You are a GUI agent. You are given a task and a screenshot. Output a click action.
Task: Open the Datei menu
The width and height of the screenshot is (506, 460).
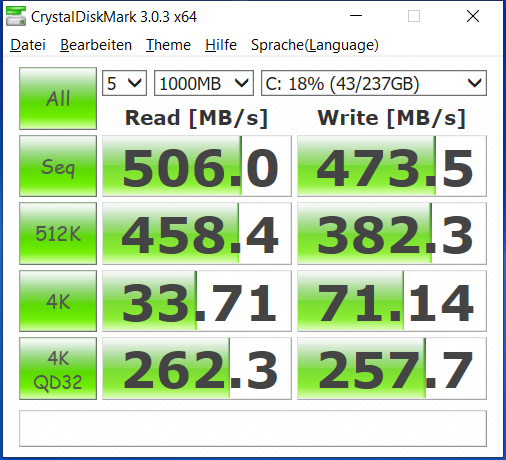(28, 45)
